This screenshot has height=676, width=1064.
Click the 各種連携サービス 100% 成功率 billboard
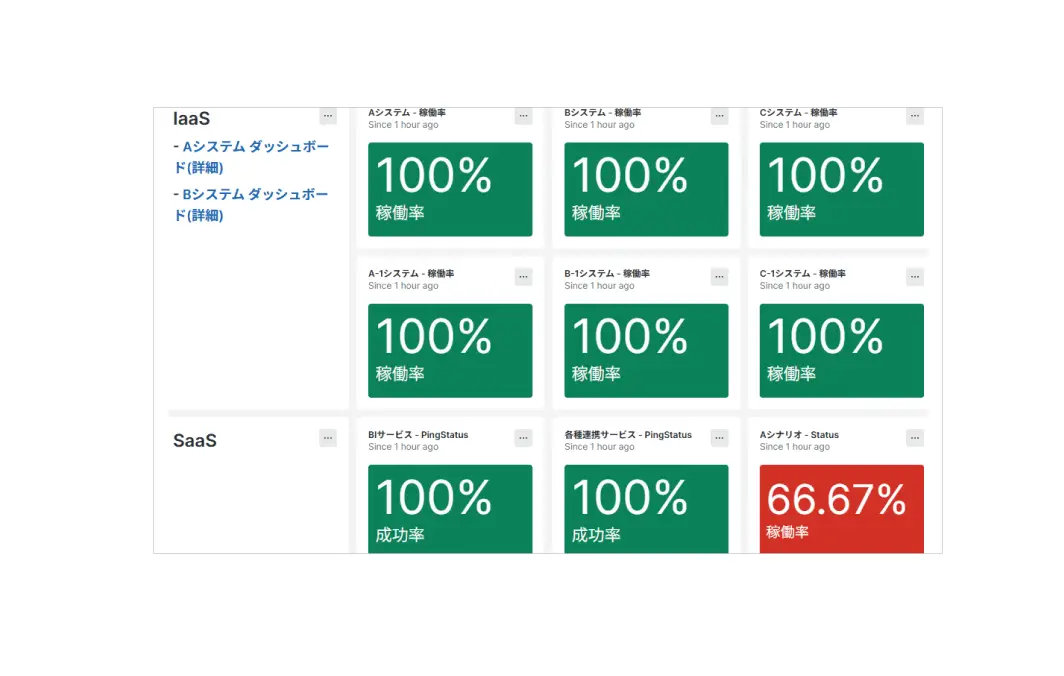coord(646,508)
